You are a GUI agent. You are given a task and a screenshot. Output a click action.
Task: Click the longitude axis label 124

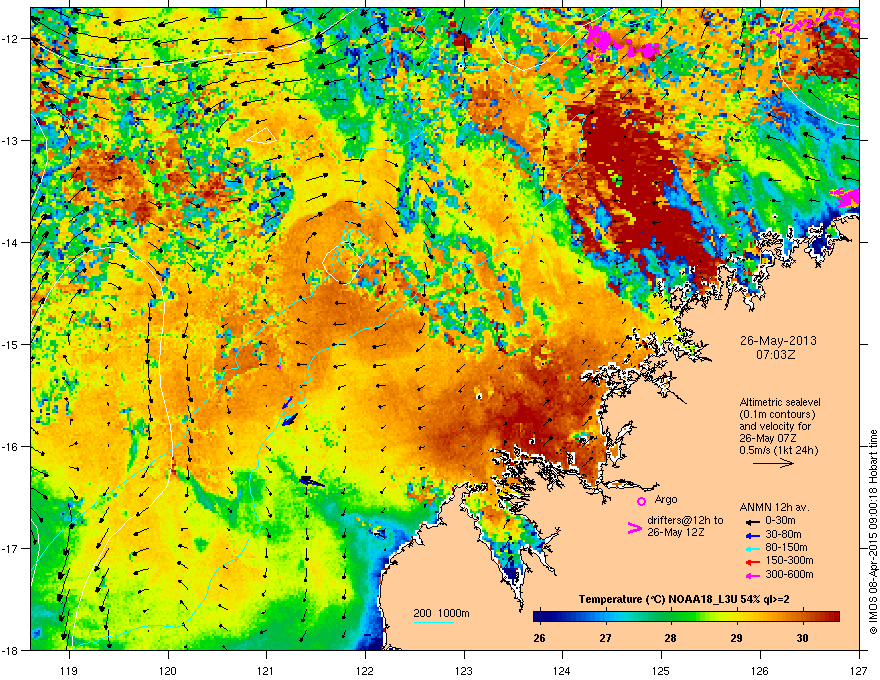click(x=562, y=670)
